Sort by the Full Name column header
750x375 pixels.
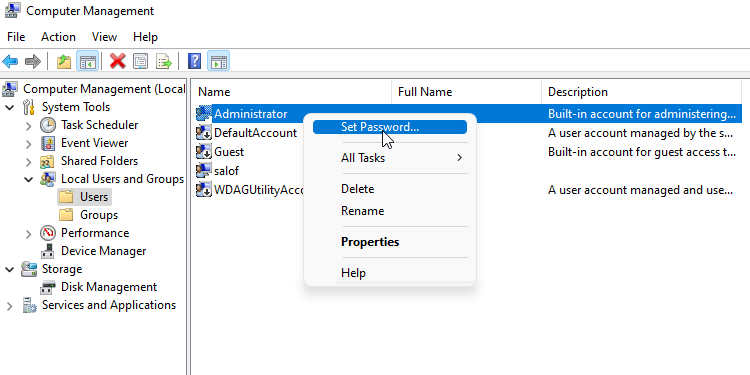[x=467, y=92]
